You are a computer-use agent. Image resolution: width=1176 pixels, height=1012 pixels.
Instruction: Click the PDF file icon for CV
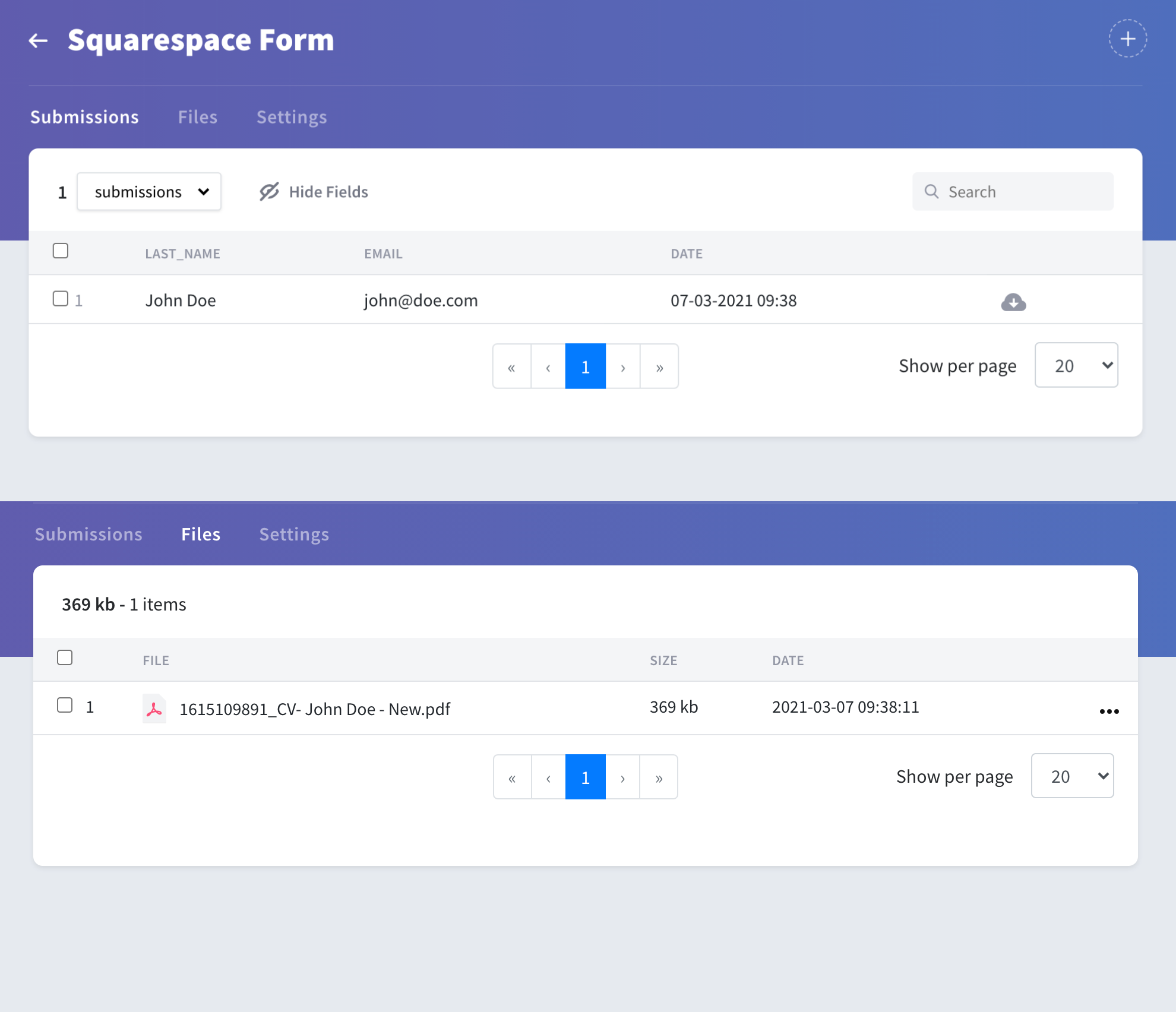click(154, 708)
